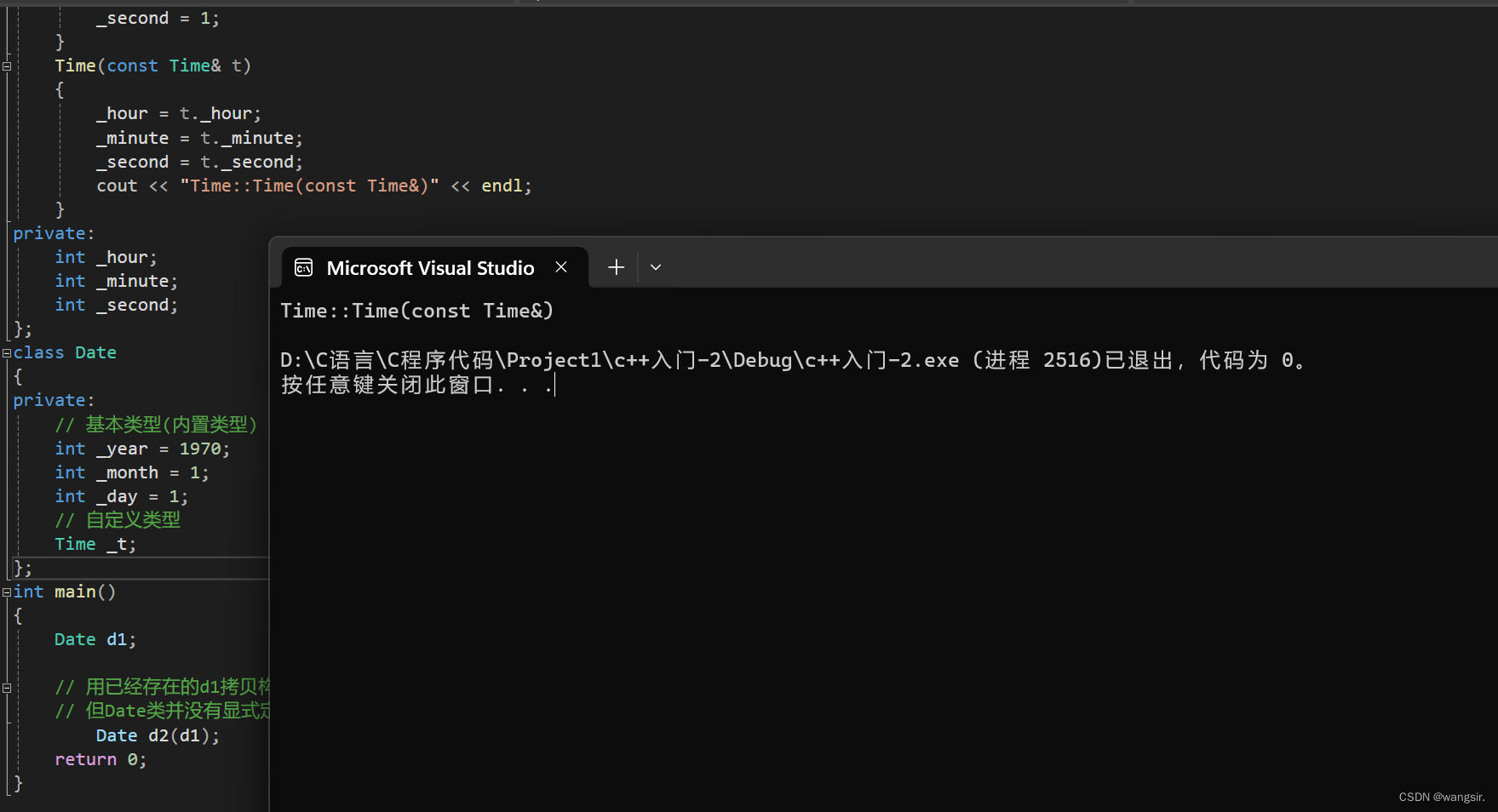Click the 'int _minute;' declaration in Time

116,281
